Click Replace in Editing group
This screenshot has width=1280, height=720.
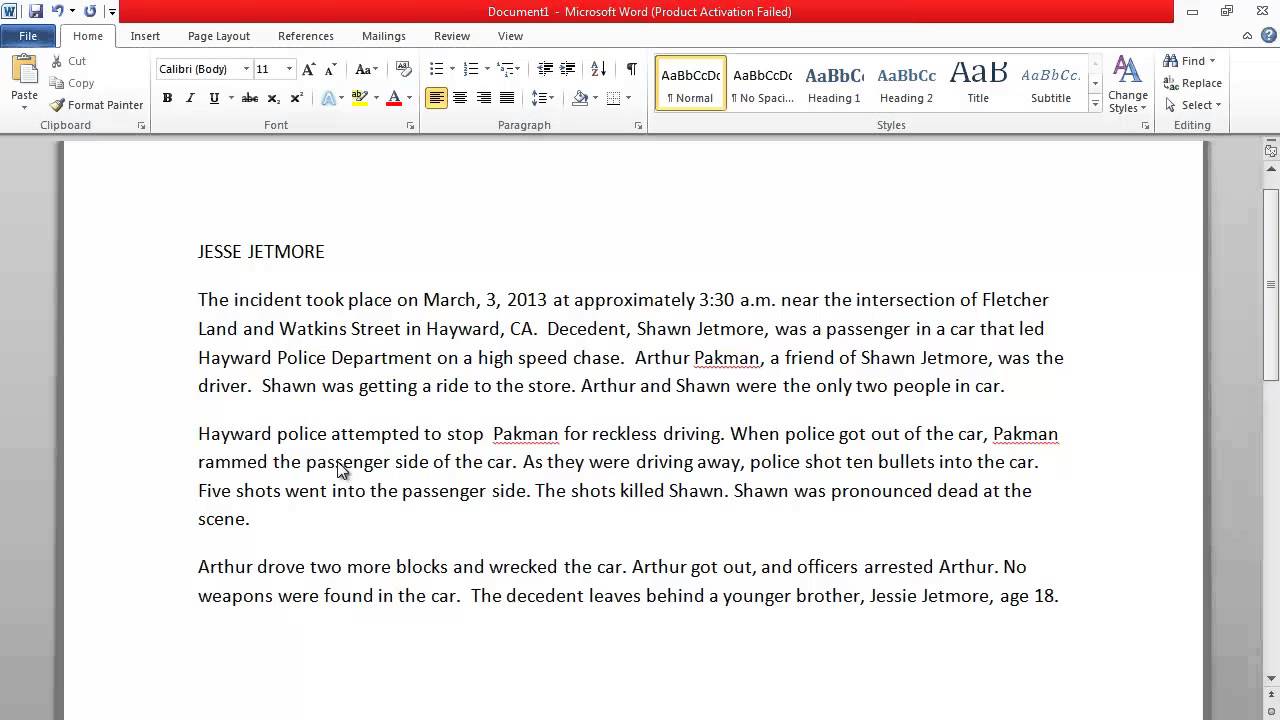tap(1193, 83)
